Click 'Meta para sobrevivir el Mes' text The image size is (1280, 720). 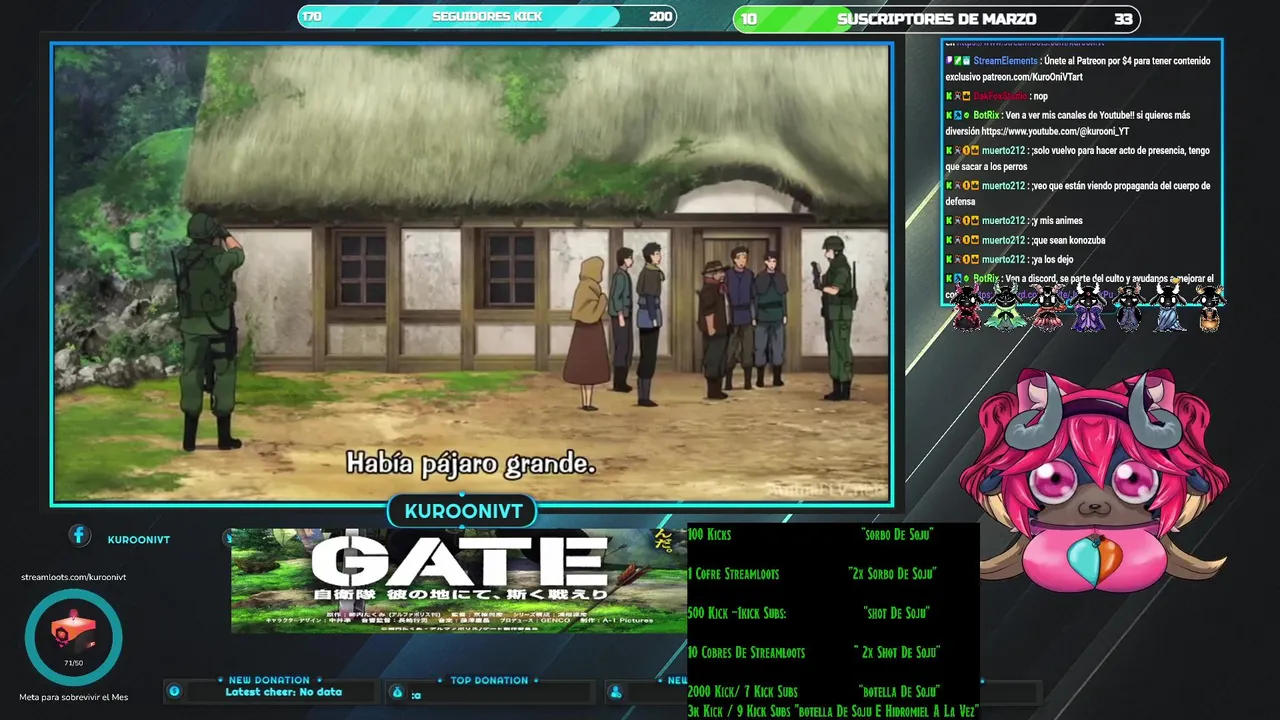coord(73,697)
